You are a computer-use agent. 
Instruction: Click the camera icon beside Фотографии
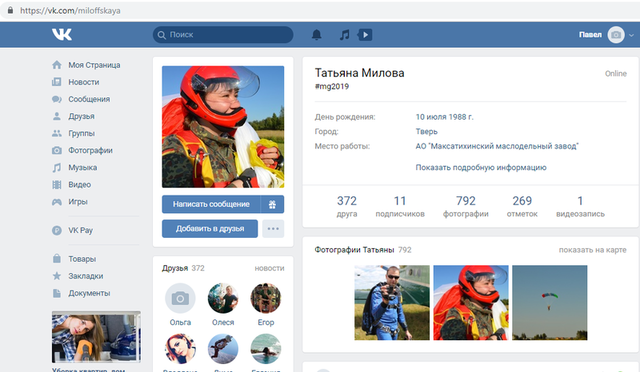click(x=57, y=151)
